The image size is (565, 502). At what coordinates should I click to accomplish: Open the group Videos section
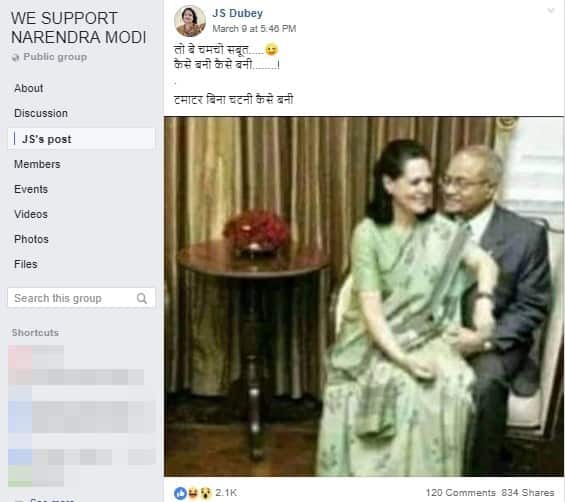coord(31,214)
